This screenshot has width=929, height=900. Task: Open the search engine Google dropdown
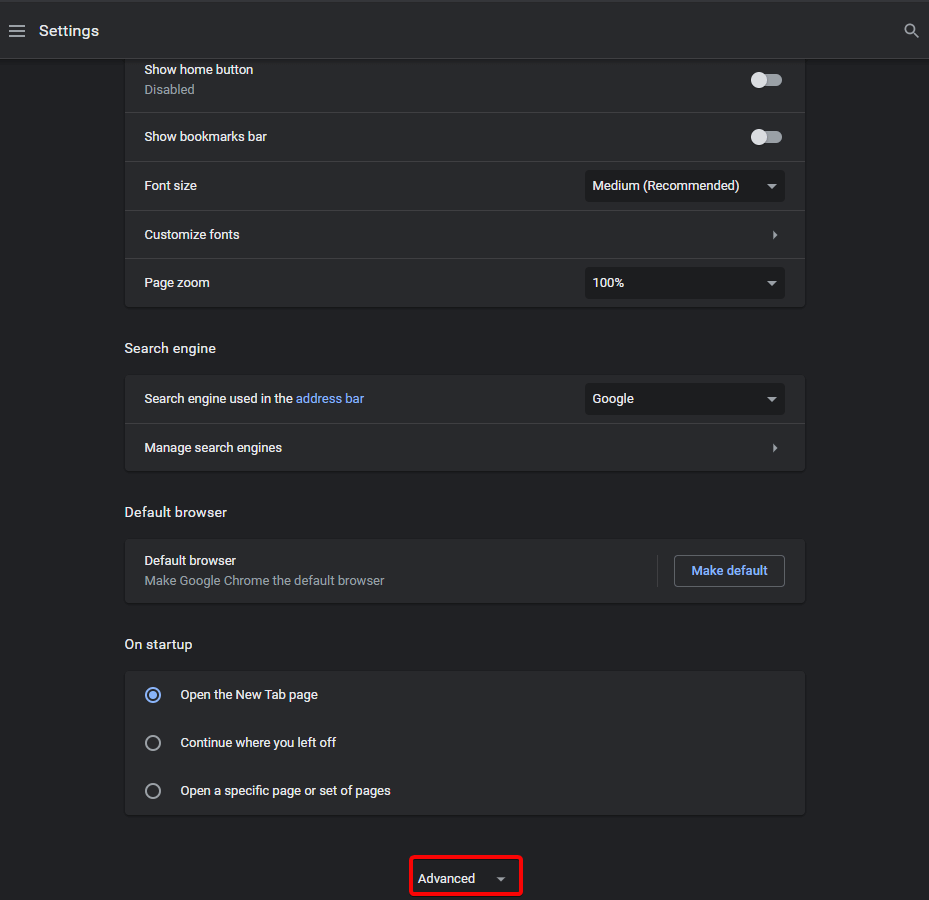[684, 399]
